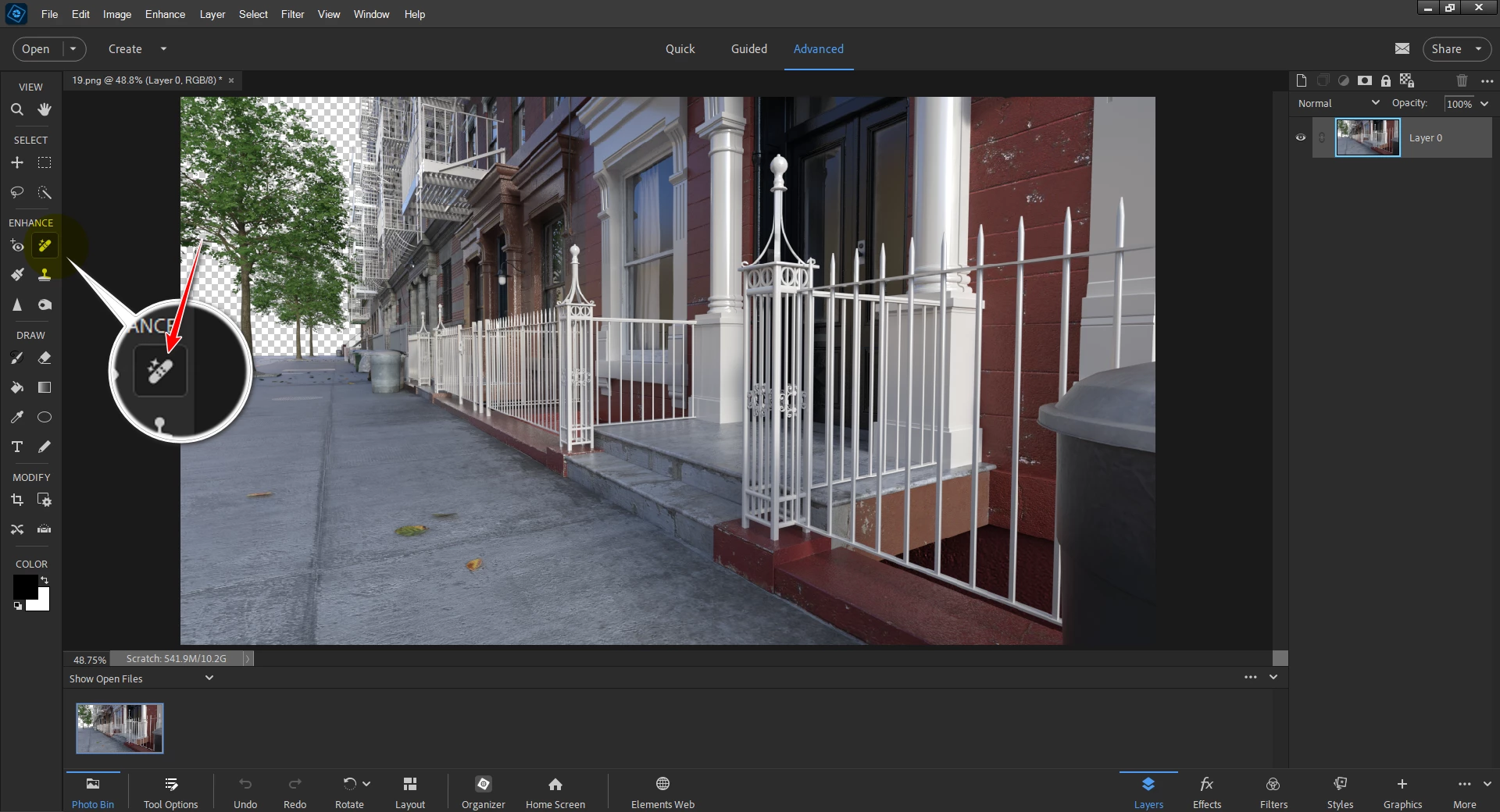The height and width of the screenshot is (812, 1500).
Task: Toggle the lock transparent pixels icon
Action: [1407, 80]
